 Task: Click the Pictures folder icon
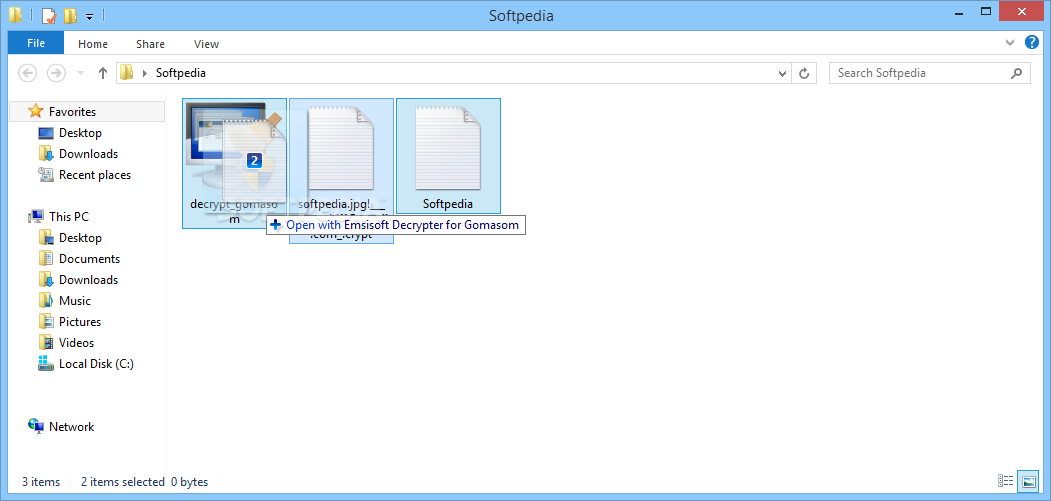click(46, 321)
